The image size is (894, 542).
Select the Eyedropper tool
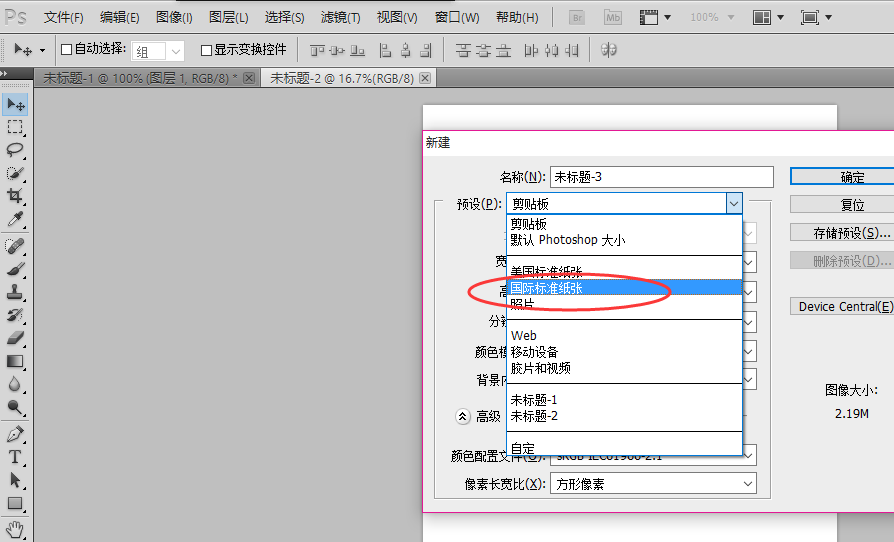click(15, 219)
